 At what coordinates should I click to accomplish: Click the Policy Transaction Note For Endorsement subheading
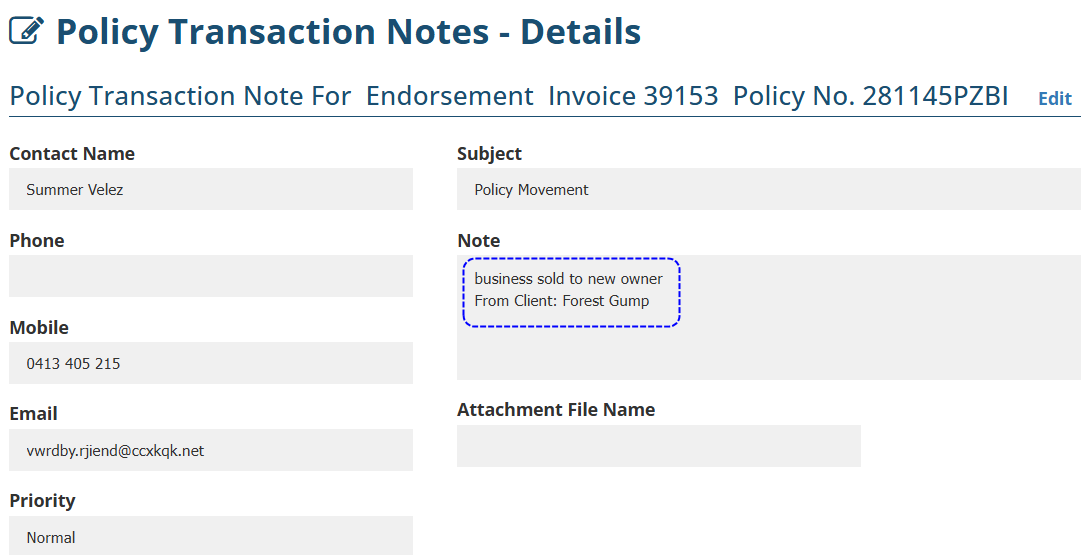coord(508,96)
